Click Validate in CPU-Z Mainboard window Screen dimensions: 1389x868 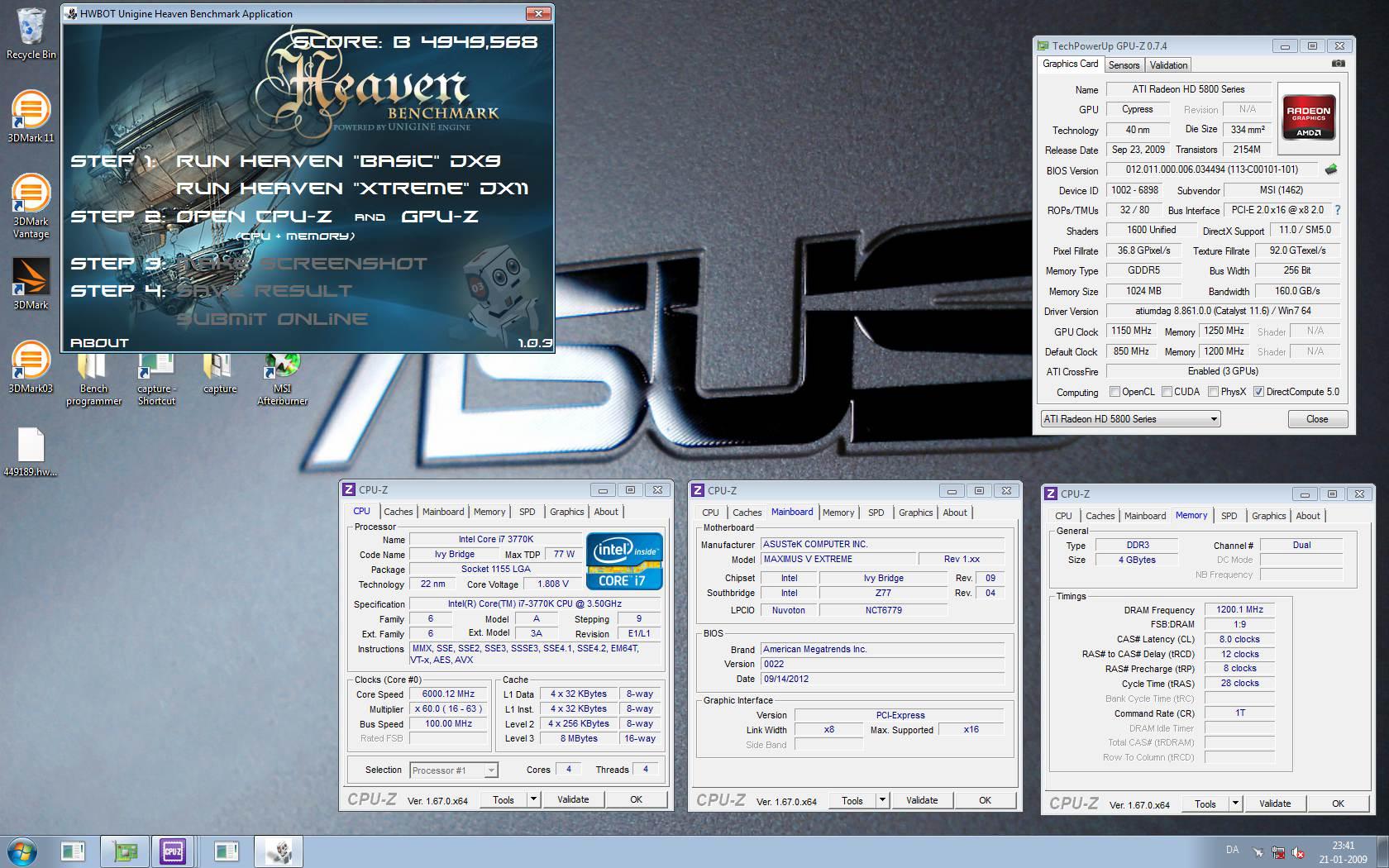(922, 800)
